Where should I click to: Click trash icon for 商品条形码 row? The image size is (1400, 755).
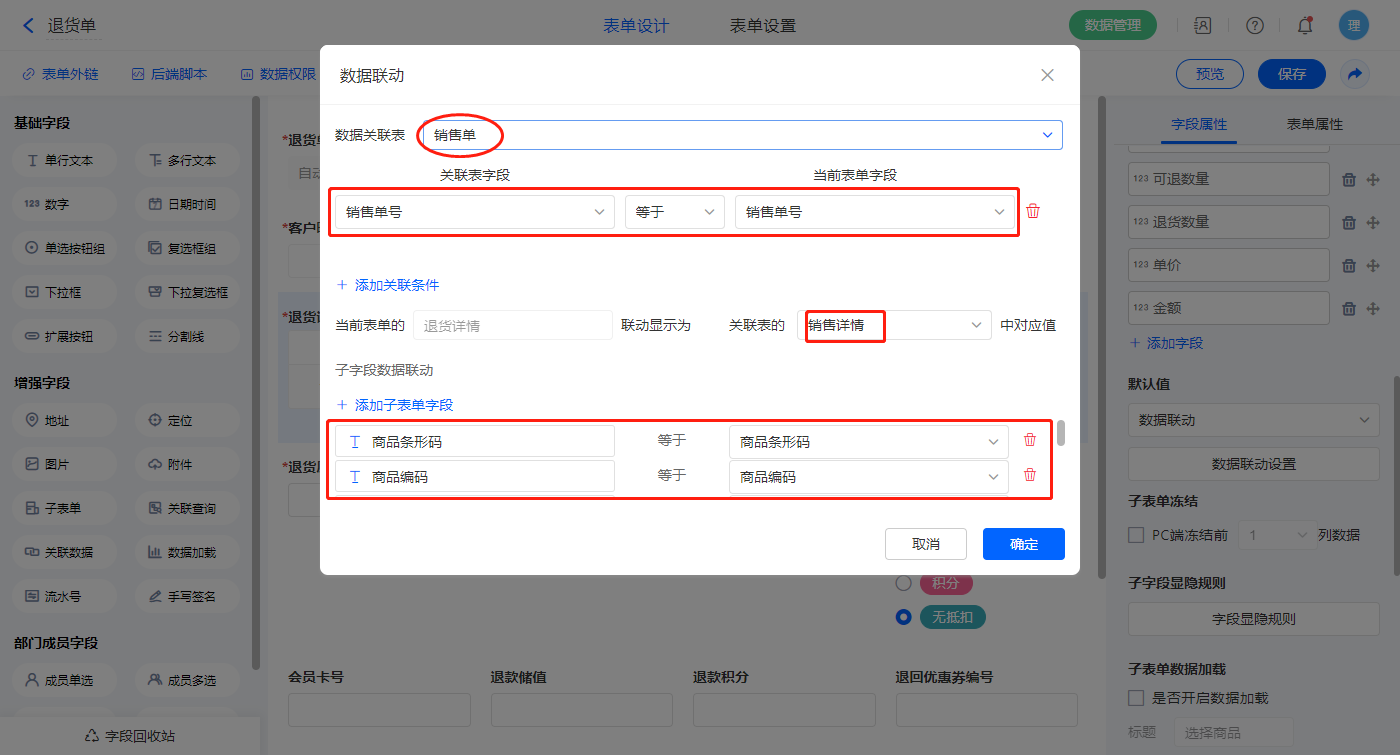1029,440
